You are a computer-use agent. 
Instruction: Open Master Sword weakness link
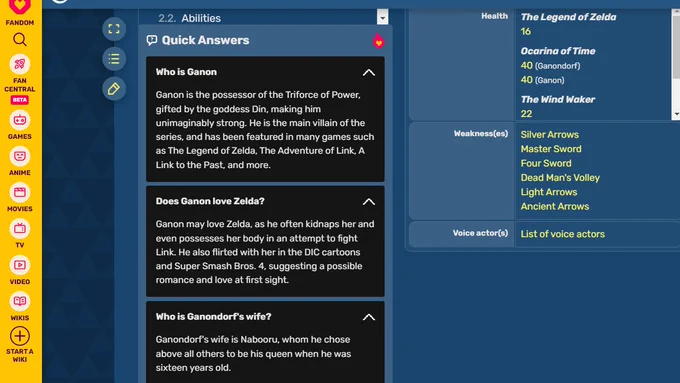(551, 149)
